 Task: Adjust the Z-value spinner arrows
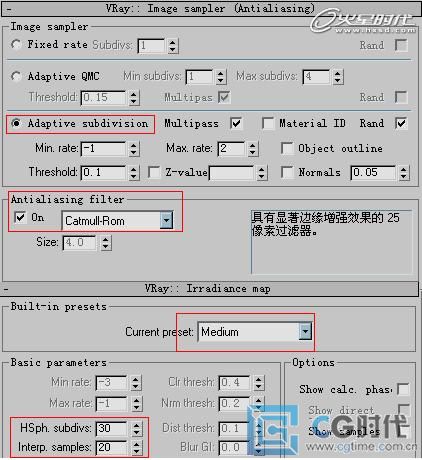point(262,173)
